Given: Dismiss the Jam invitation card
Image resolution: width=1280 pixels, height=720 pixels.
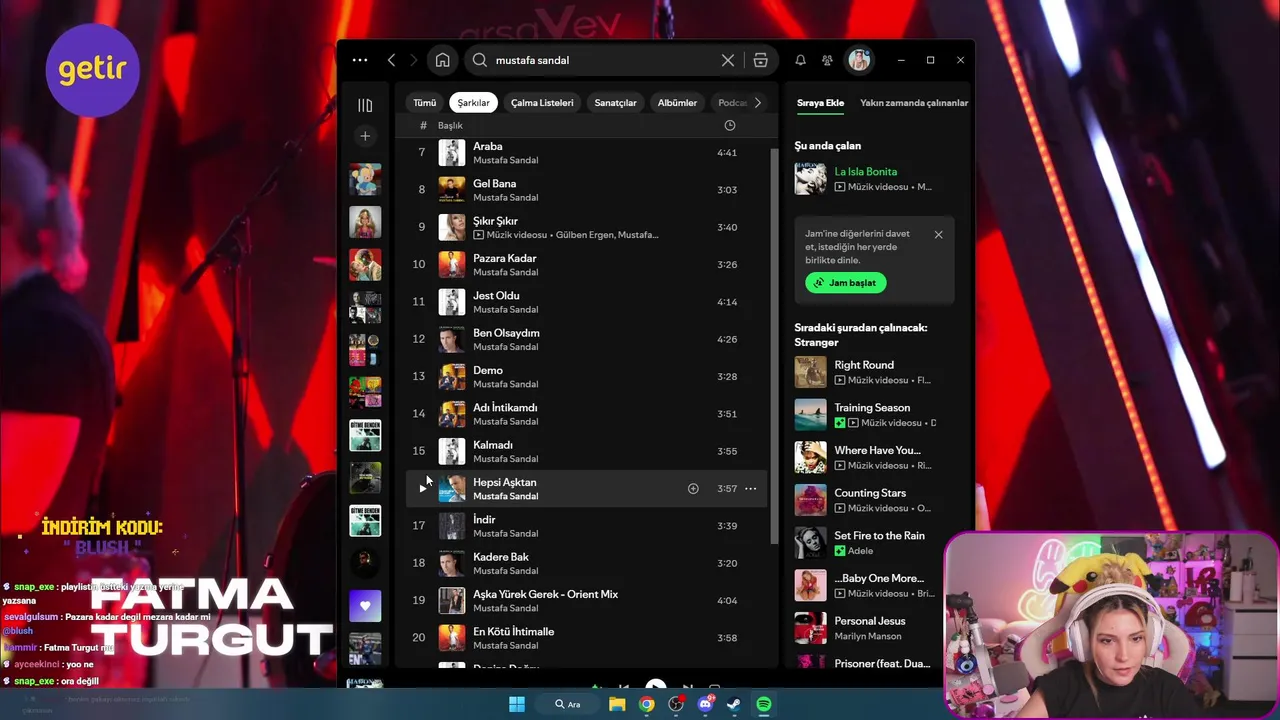Looking at the screenshot, I should [938, 234].
